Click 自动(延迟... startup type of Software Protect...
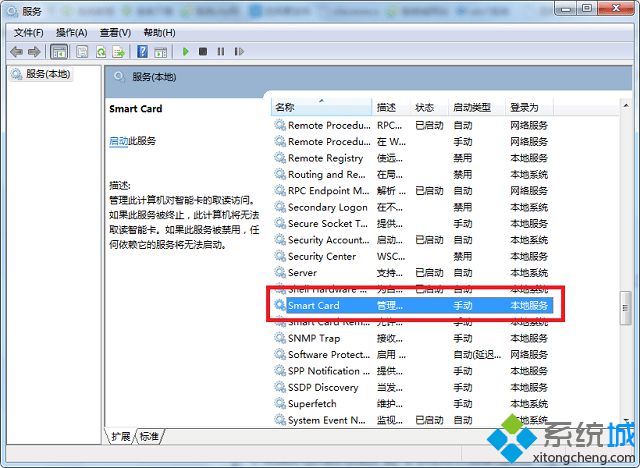The width and height of the screenshot is (640, 468). (477, 355)
